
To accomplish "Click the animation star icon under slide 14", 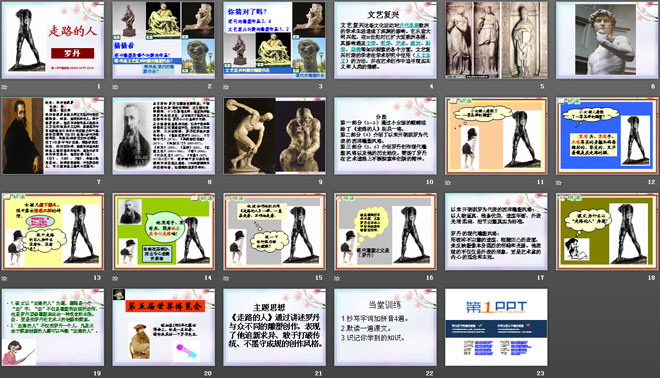I will click(115, 278).
